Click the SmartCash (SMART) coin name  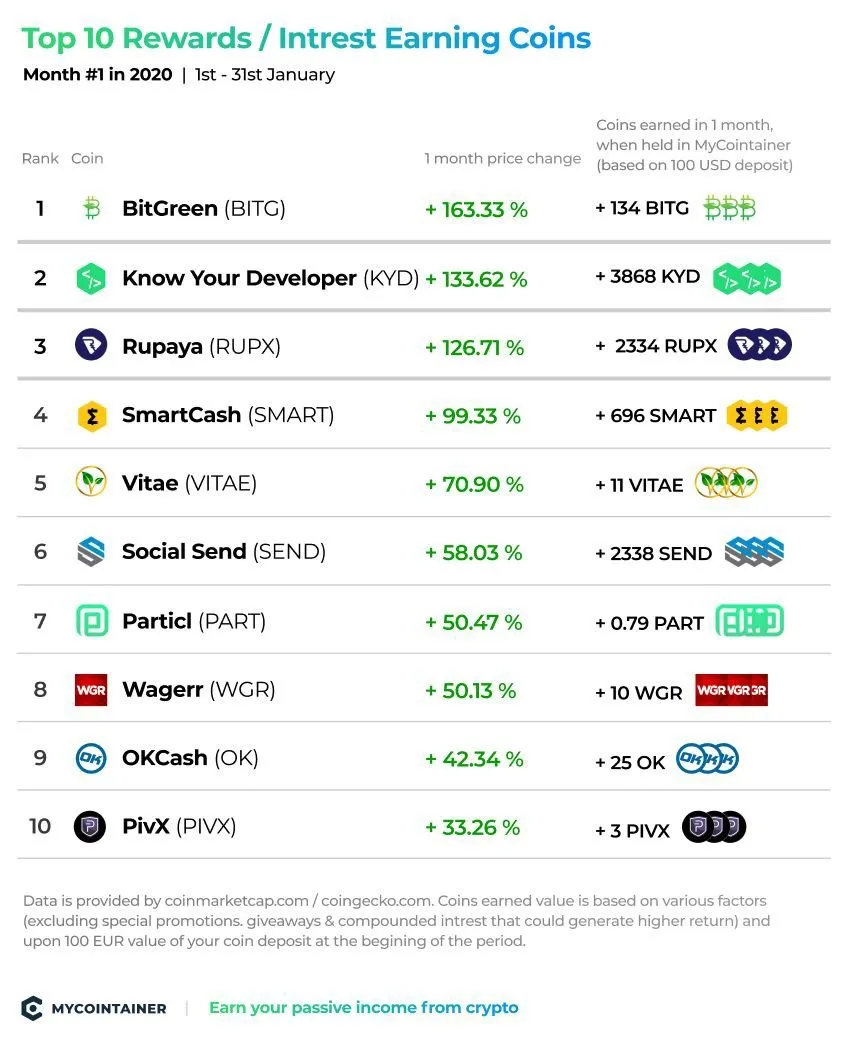(x=228, y=415)
